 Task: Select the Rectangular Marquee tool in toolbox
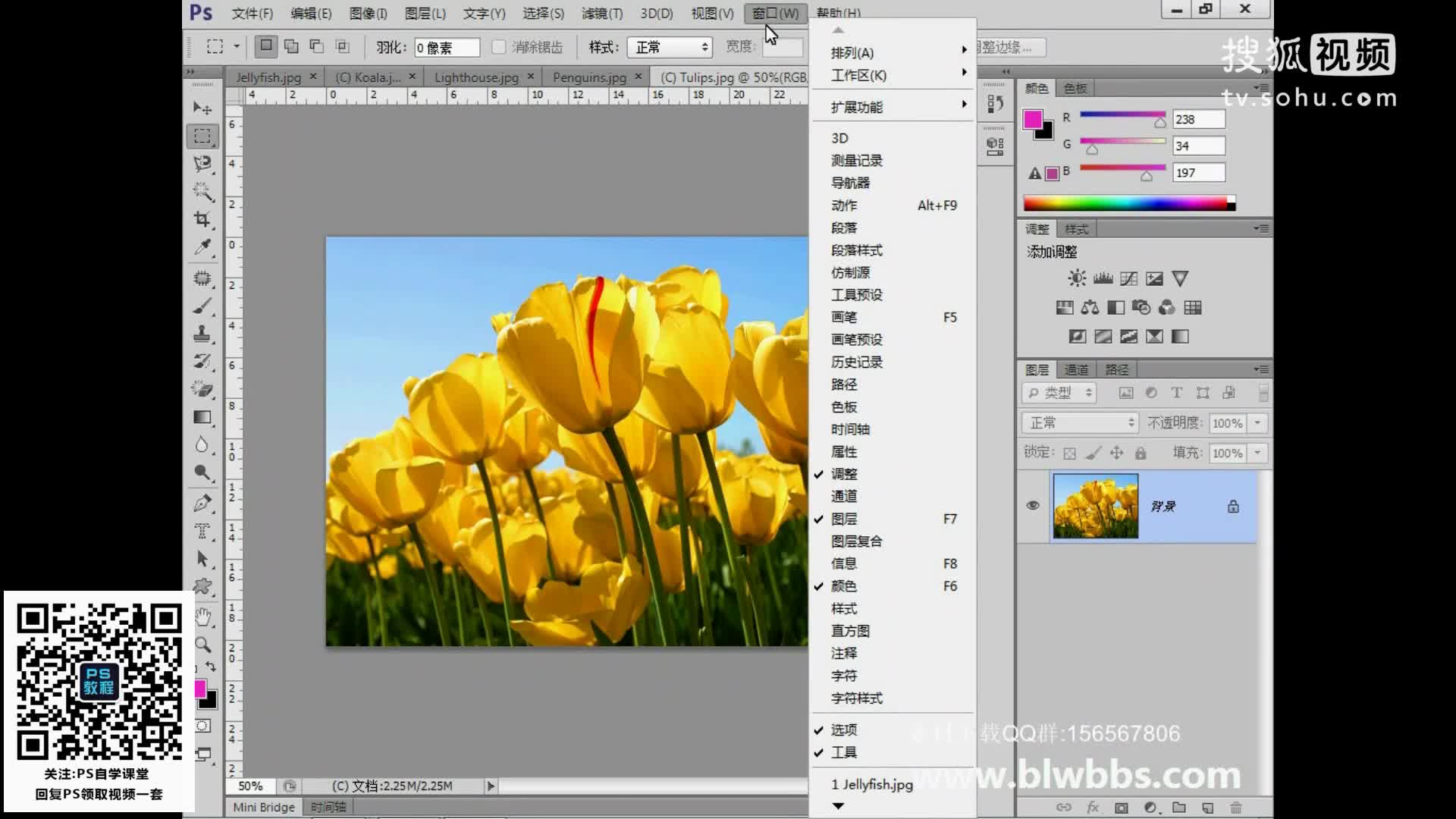pos(202,136)
